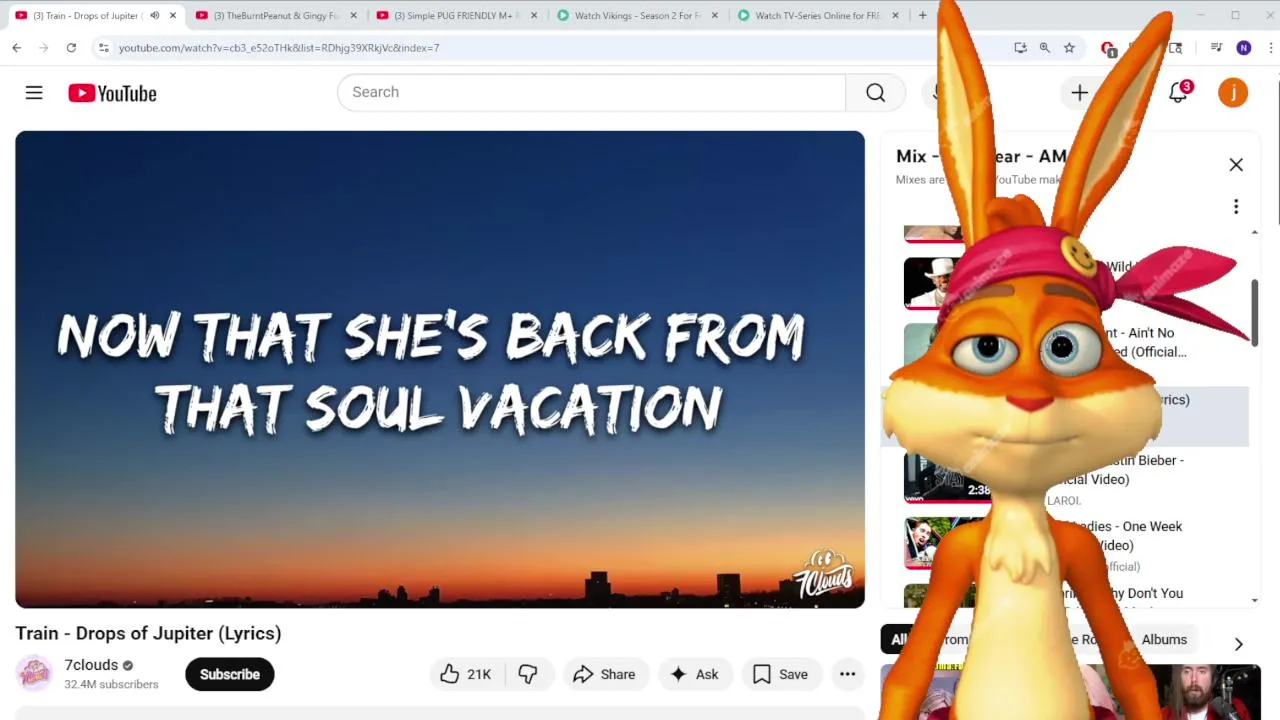The image size is (1280, 720).
Task: Open the notifications bell
Action: click(x=1178, y=93)
